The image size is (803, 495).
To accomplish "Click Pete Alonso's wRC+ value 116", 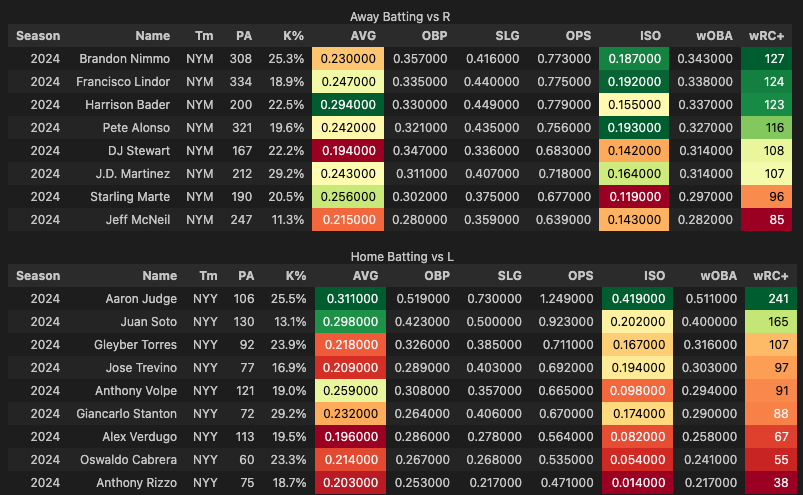I will tap(767, 128).
